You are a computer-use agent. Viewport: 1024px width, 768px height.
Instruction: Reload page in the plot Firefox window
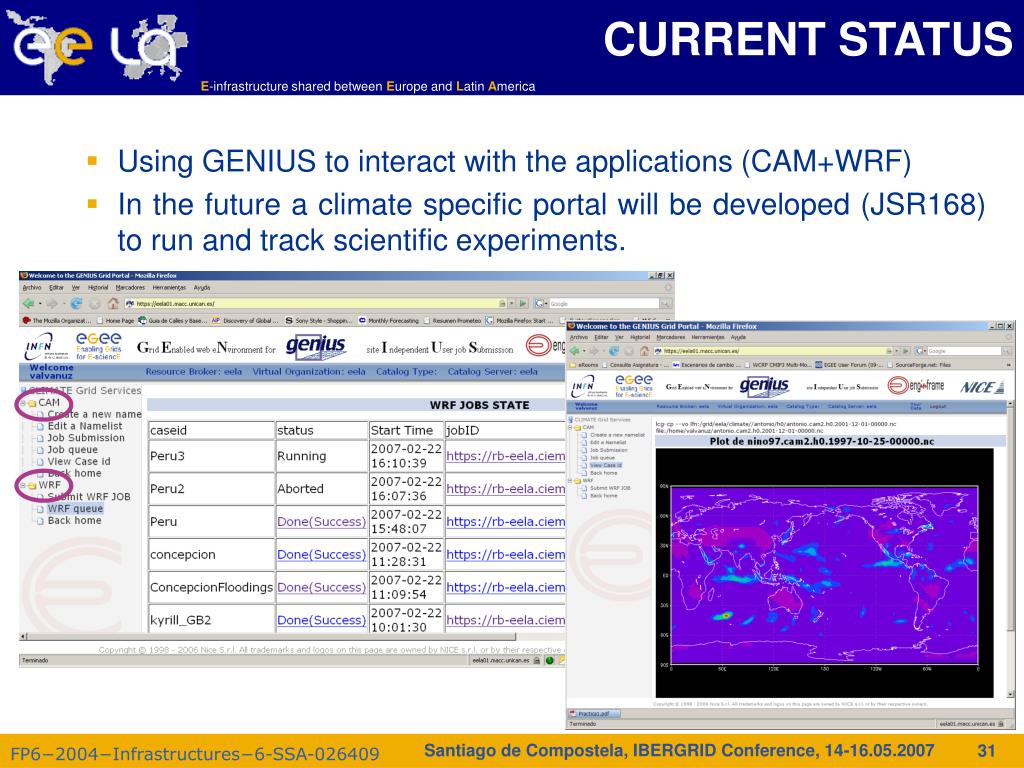[614, 351]
